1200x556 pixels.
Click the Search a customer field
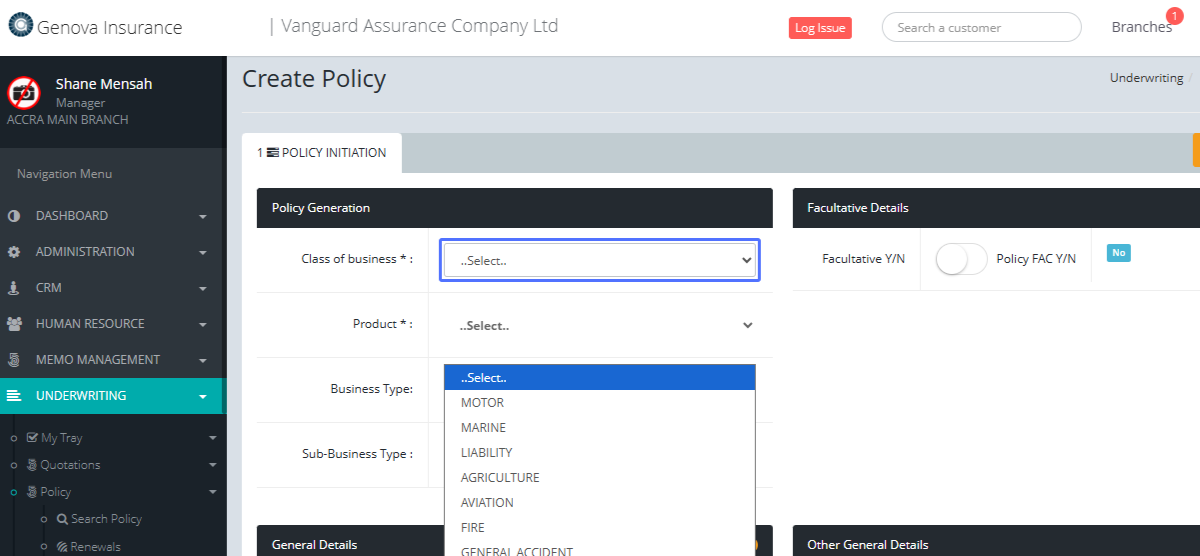[981, 27]
